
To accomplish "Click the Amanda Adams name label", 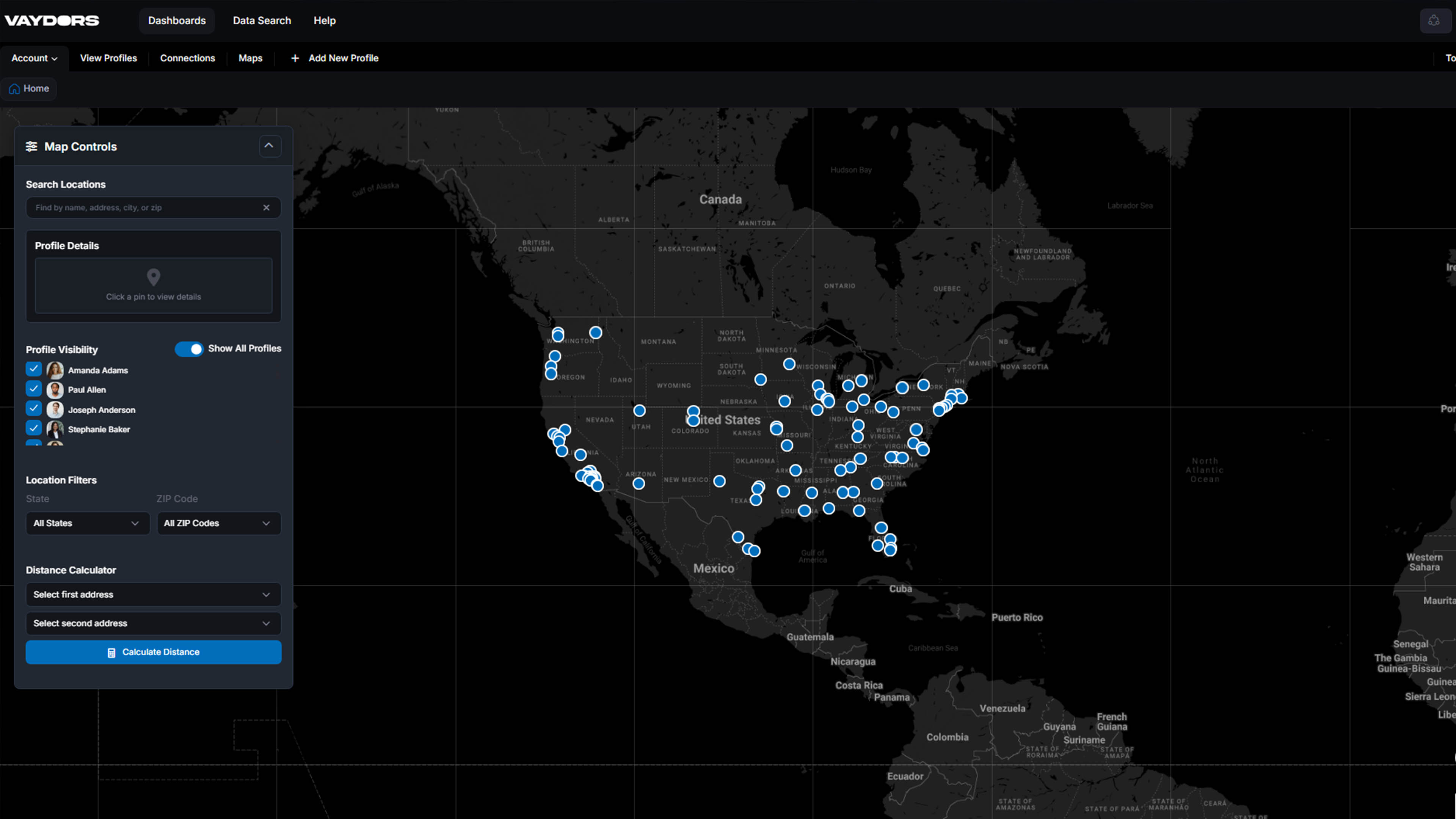I will pyautogui.click(x=98, y=370).
